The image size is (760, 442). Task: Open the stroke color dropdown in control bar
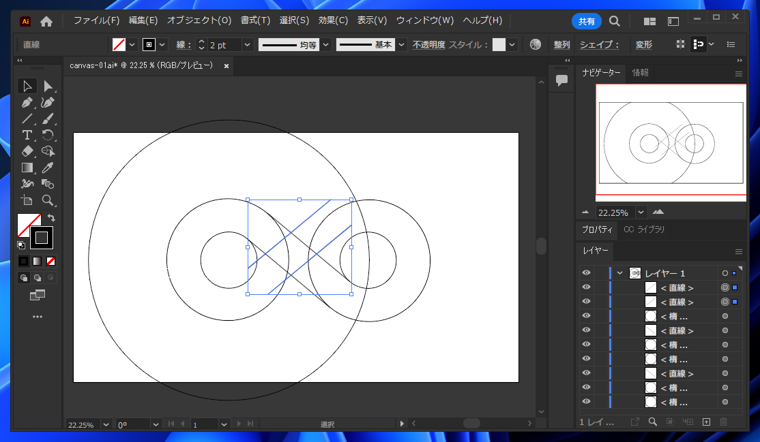[x=162, y=45]
